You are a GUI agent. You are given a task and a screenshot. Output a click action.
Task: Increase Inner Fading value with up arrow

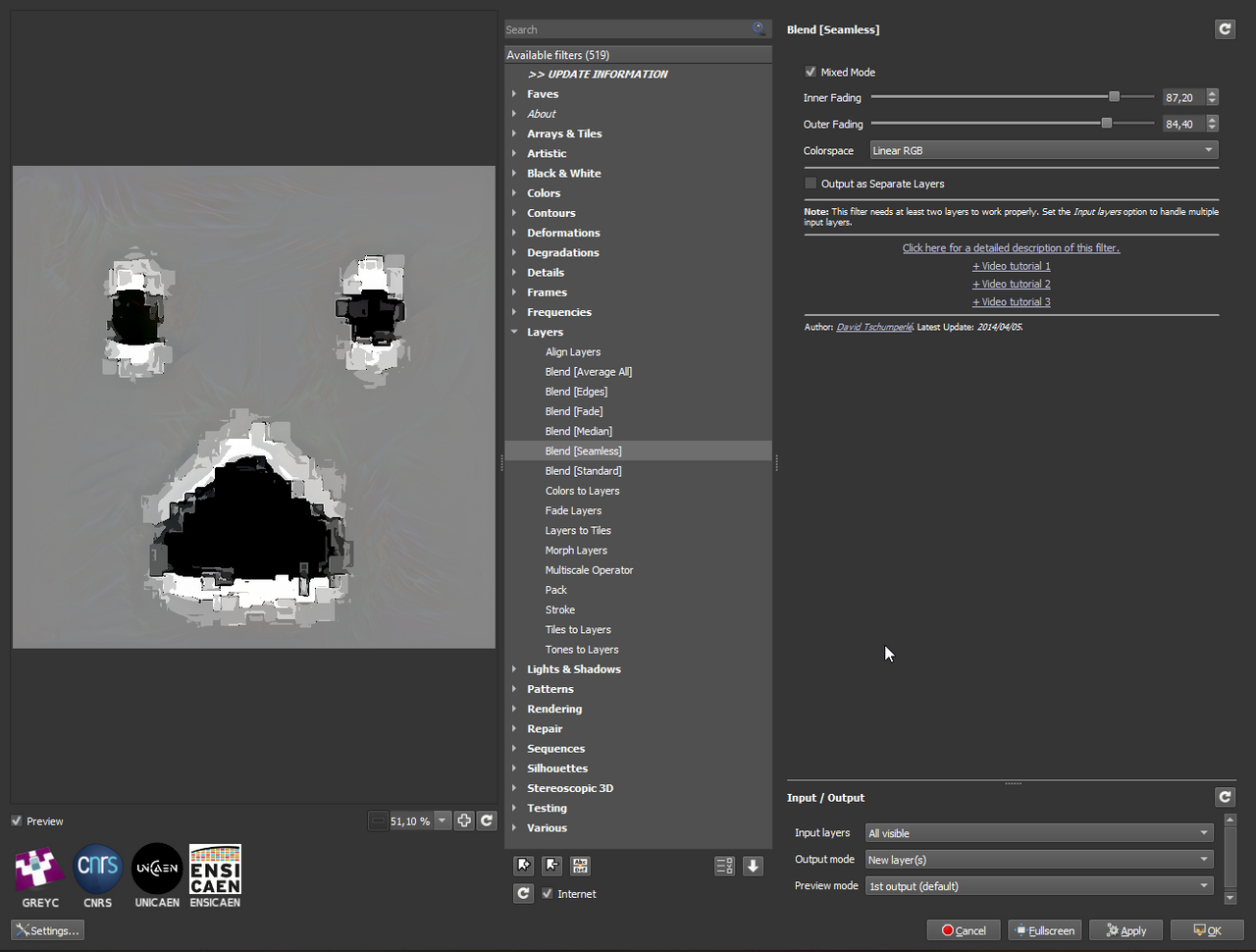click(1213, 93)
